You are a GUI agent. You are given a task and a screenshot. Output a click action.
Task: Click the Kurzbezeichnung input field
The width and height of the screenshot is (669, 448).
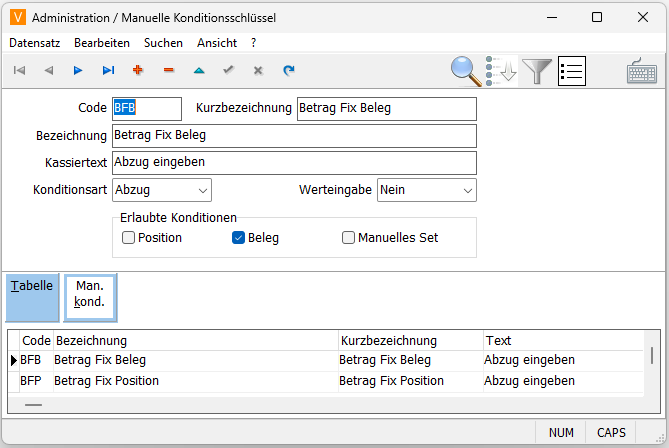[x=387, y=108]
